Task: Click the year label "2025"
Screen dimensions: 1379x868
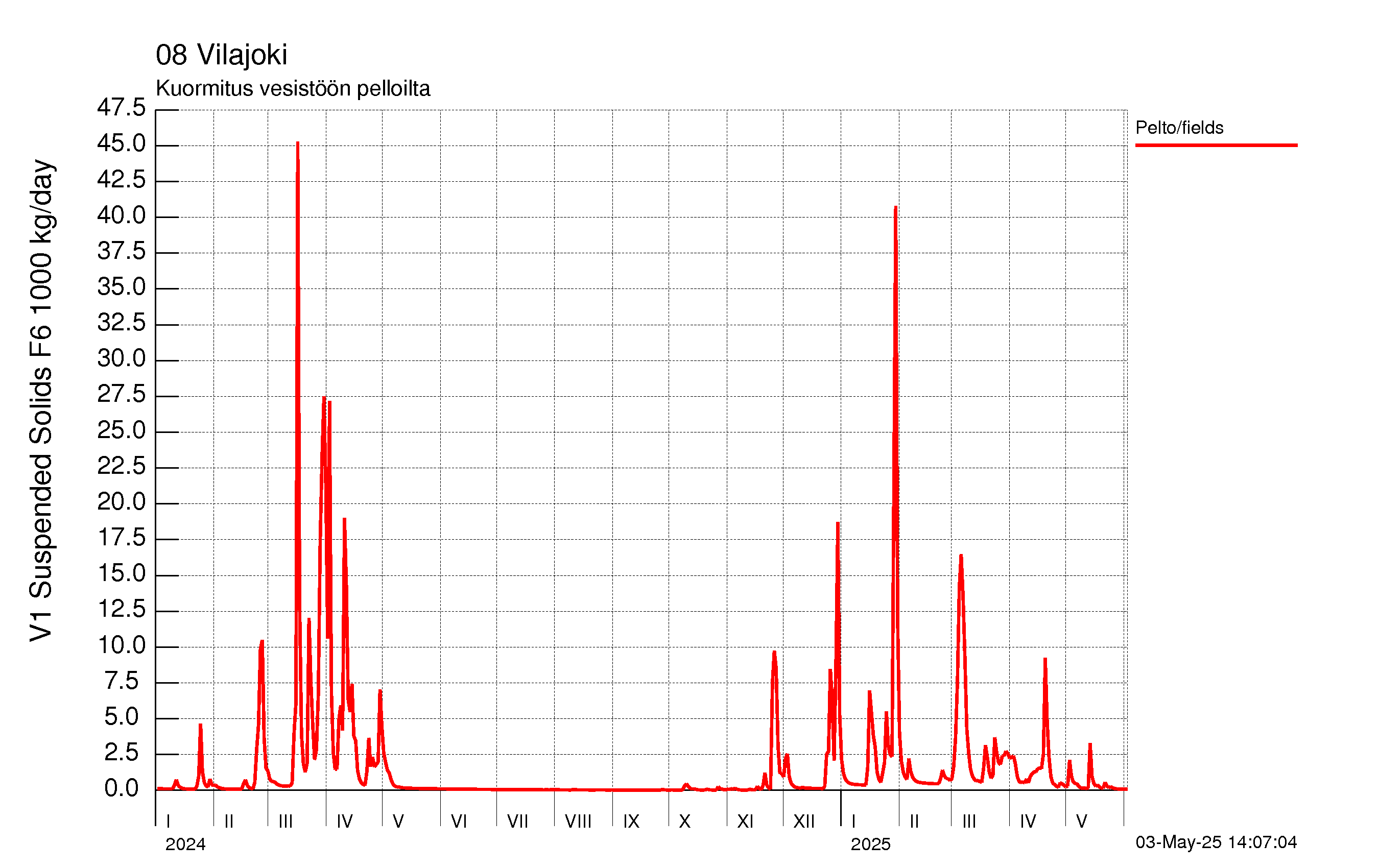Action: click(x=870, y=845)
